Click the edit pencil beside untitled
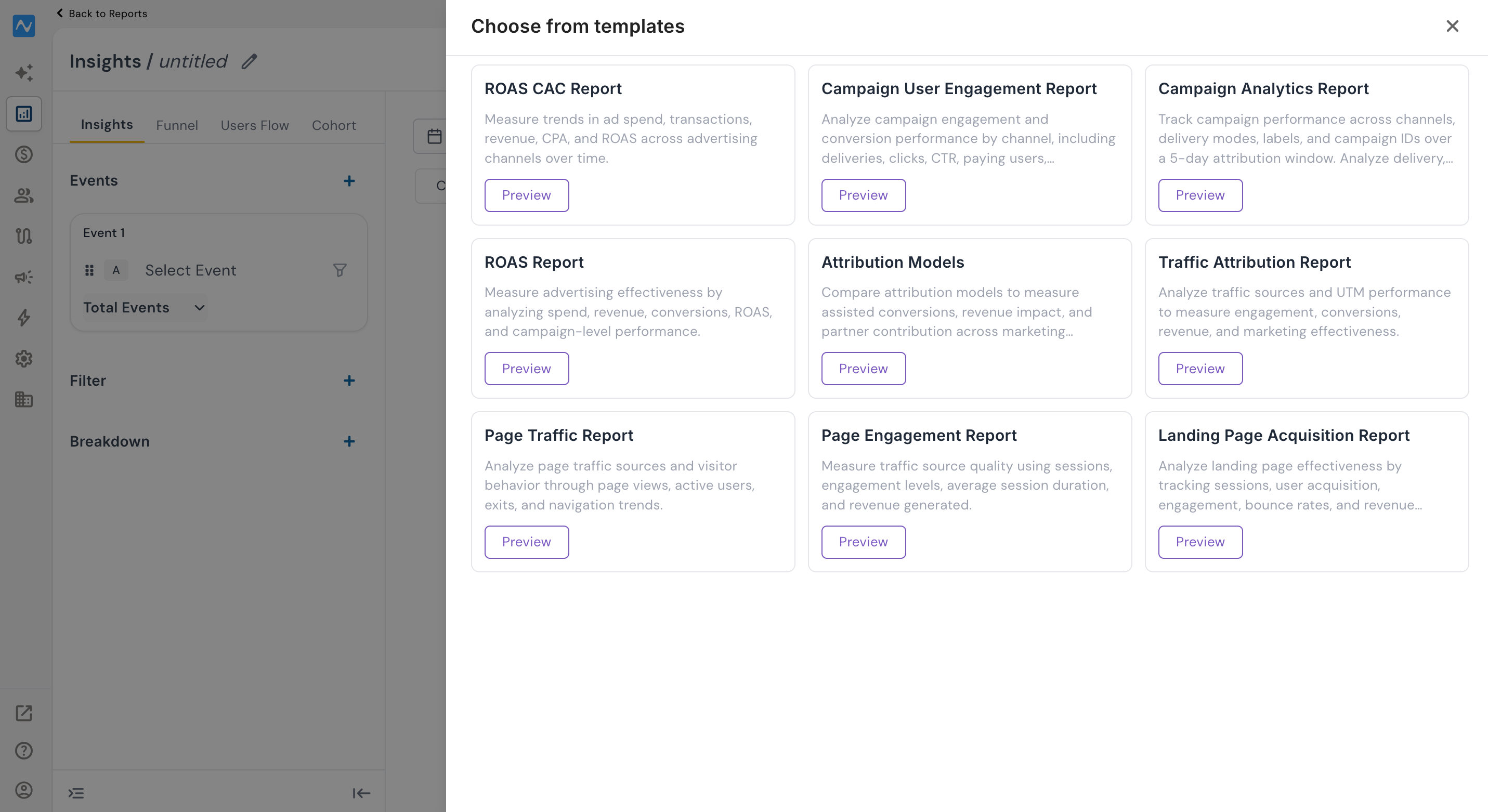This screenshot has width=1488, height=812. 249,61
